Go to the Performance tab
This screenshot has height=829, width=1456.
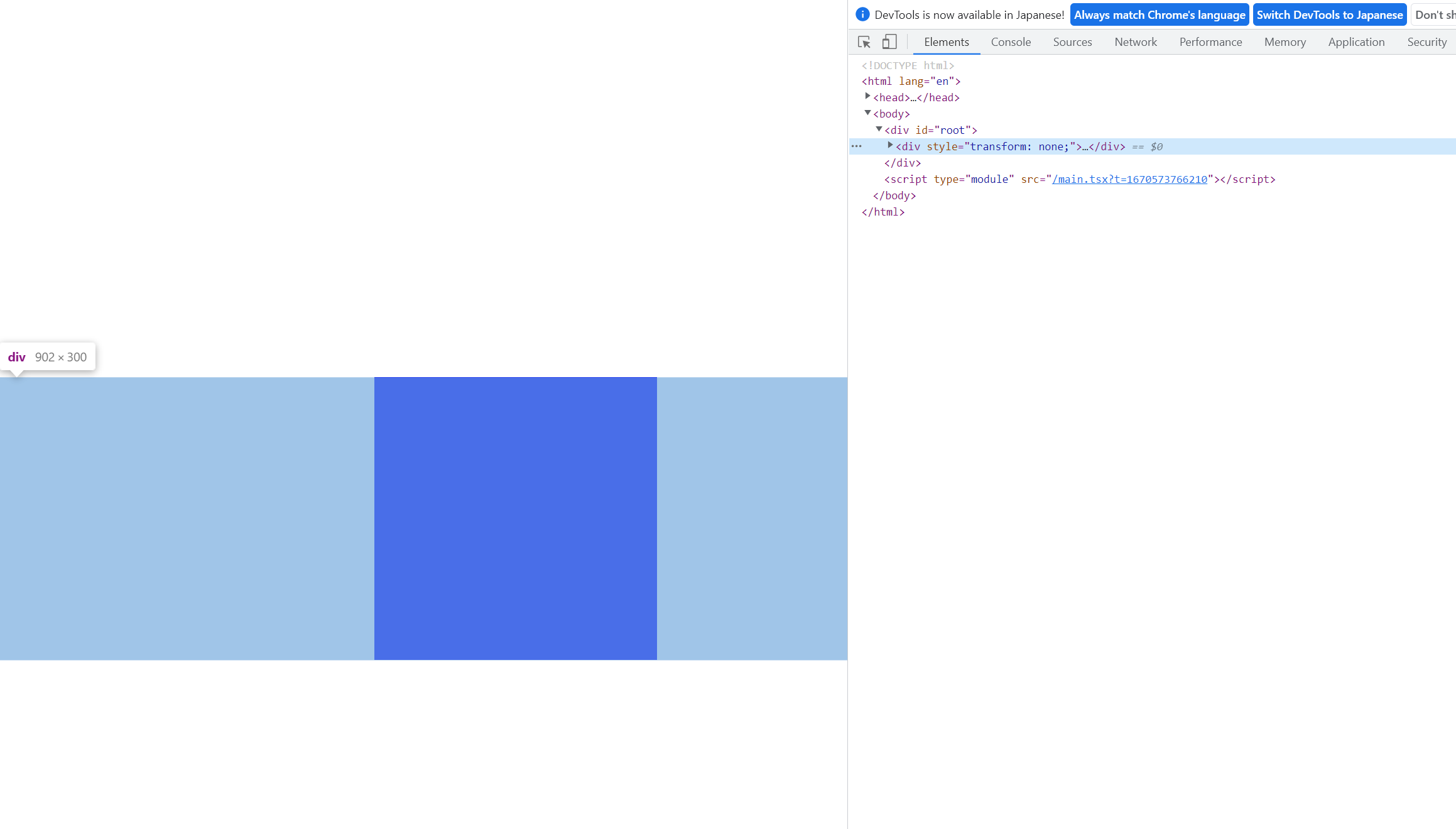pos(1210,42)
